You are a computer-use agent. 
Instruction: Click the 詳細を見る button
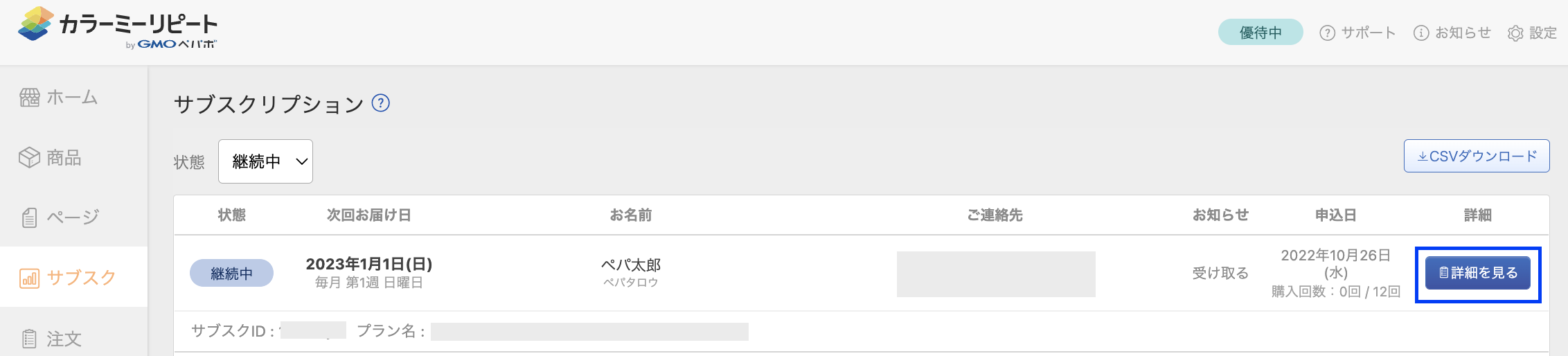1478,273
